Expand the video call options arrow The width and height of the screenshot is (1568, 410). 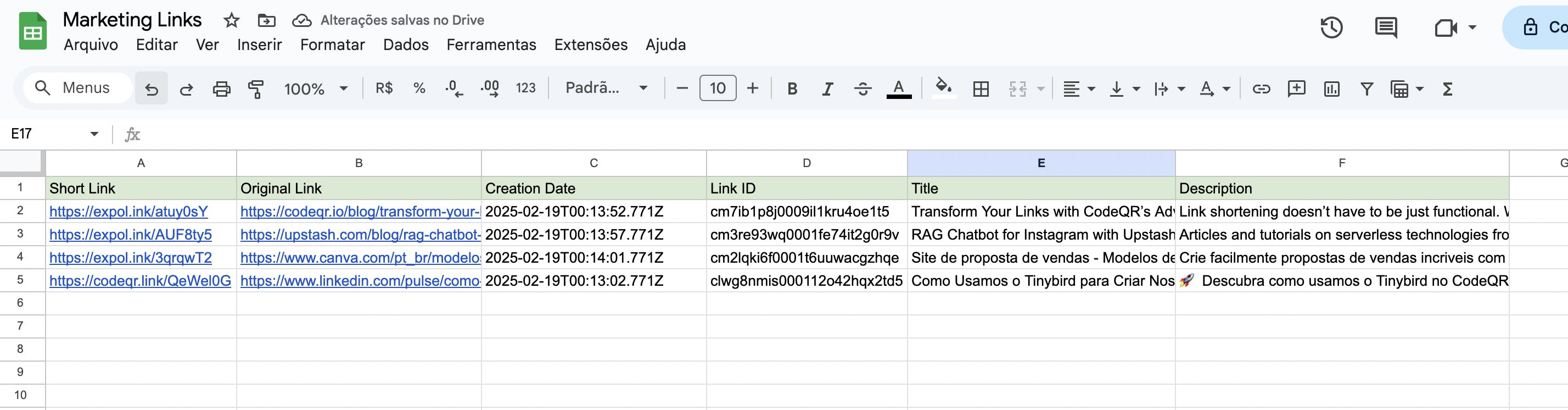point(1472,27)
